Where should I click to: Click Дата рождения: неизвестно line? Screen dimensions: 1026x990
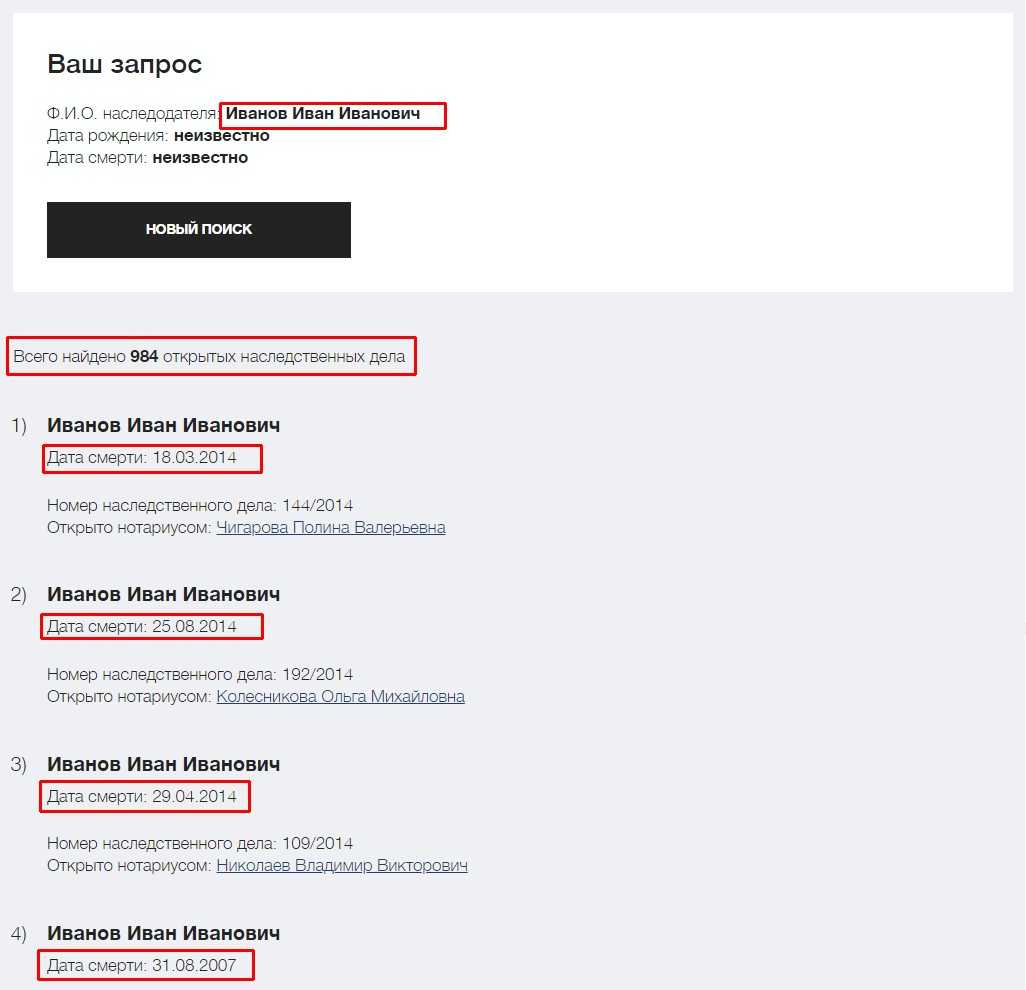point(158,135)
